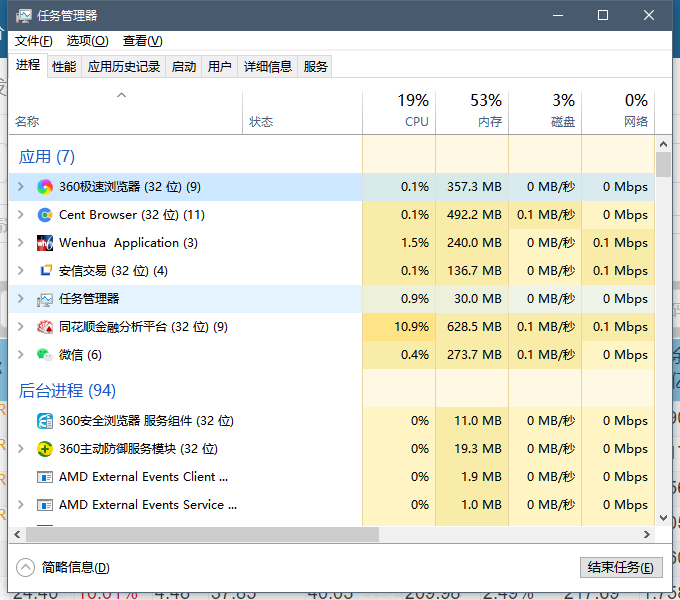Expand the AMD External Events Service row

point(20,505)
